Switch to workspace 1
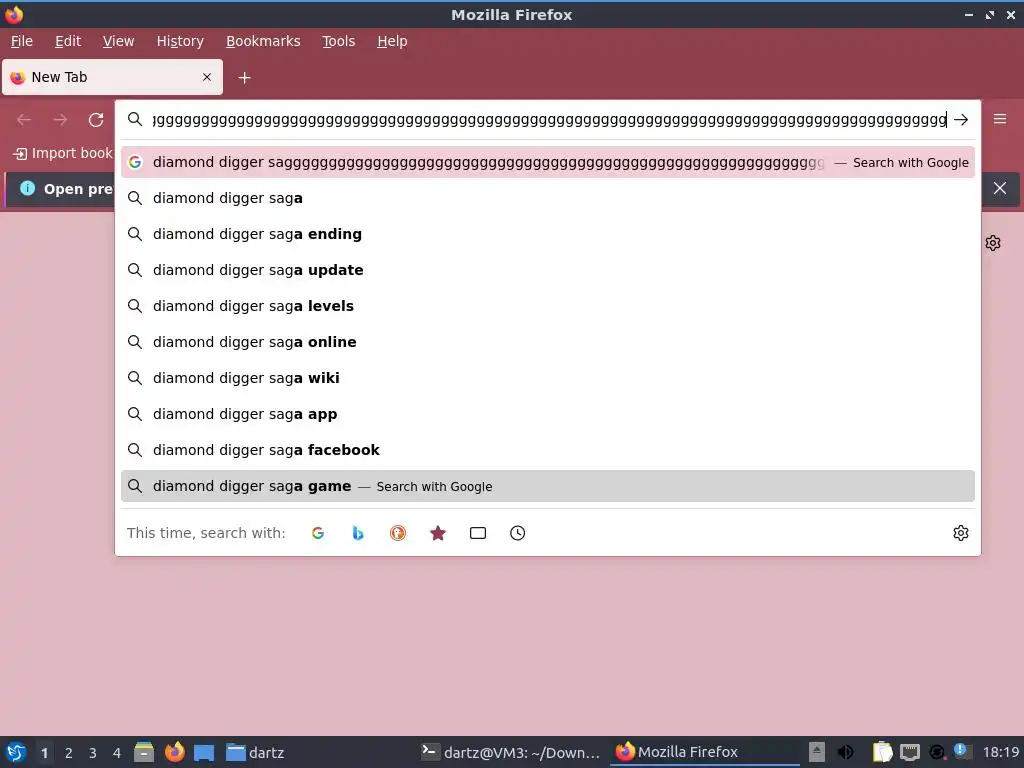Viewport: 1024px width, 768px height. pos(44,753)
